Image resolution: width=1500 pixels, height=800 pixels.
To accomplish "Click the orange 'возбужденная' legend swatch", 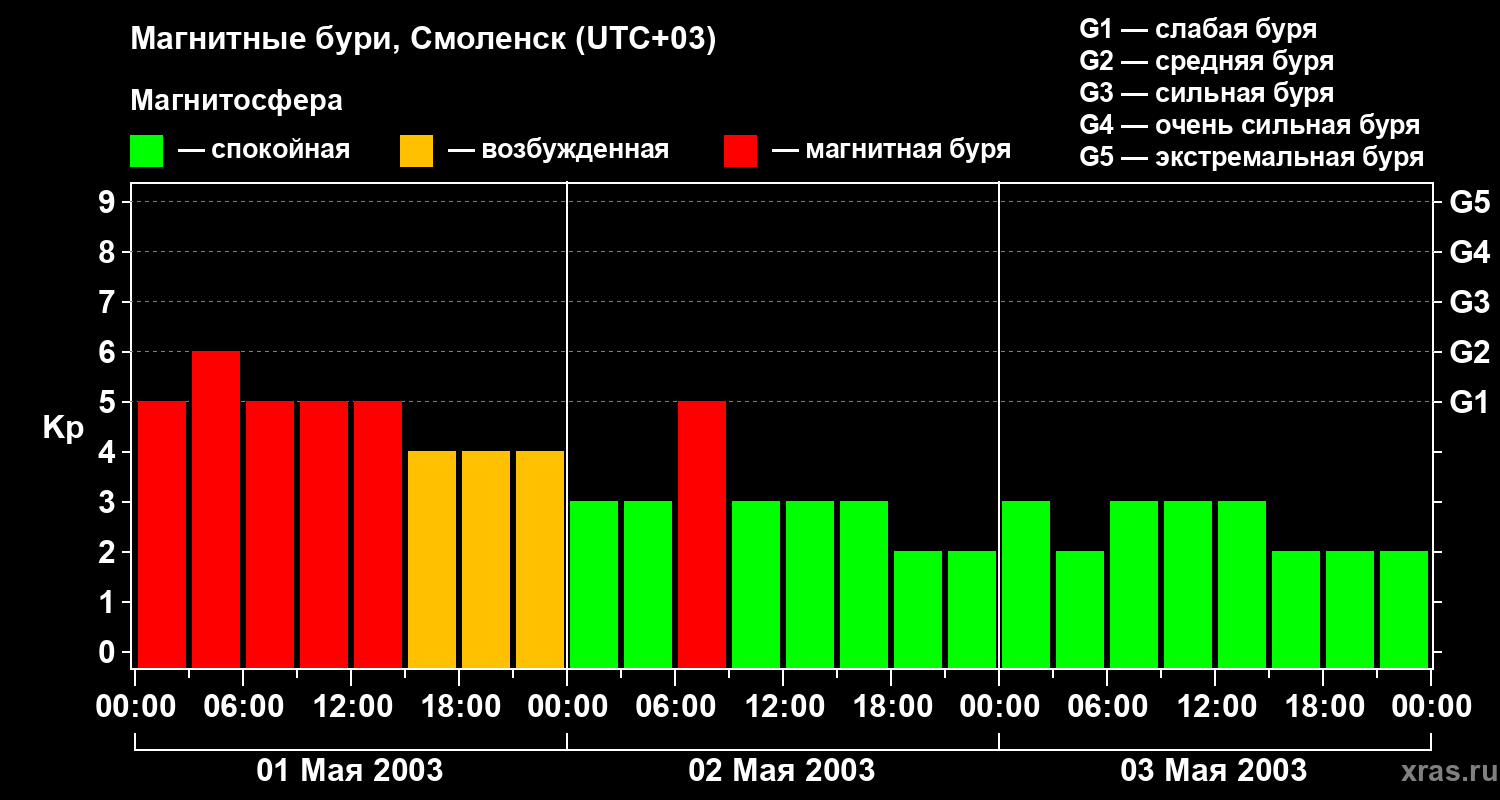I will [x=416, y=151].
